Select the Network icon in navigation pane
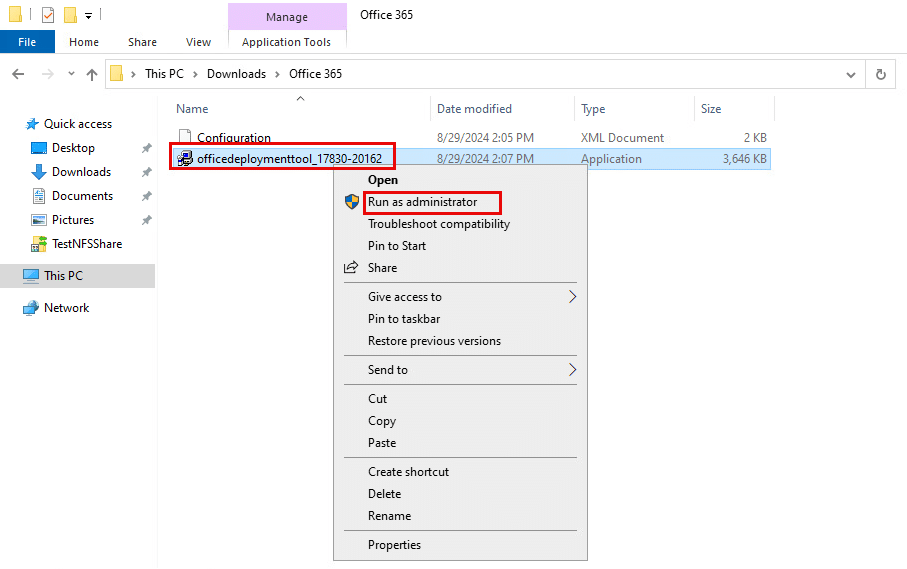This screenshot has height=569, width=907. tap(31, 308)
